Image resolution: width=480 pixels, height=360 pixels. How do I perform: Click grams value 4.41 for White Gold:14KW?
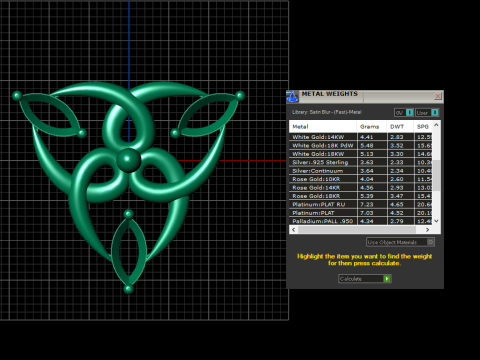[x=367, y=137]
